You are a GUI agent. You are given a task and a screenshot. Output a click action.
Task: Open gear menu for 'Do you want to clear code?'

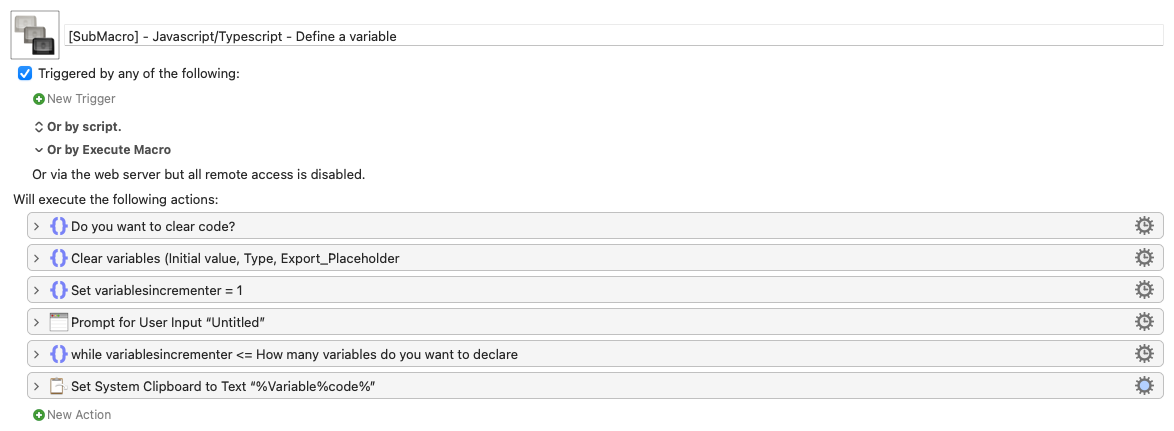tap(1143, 226)
